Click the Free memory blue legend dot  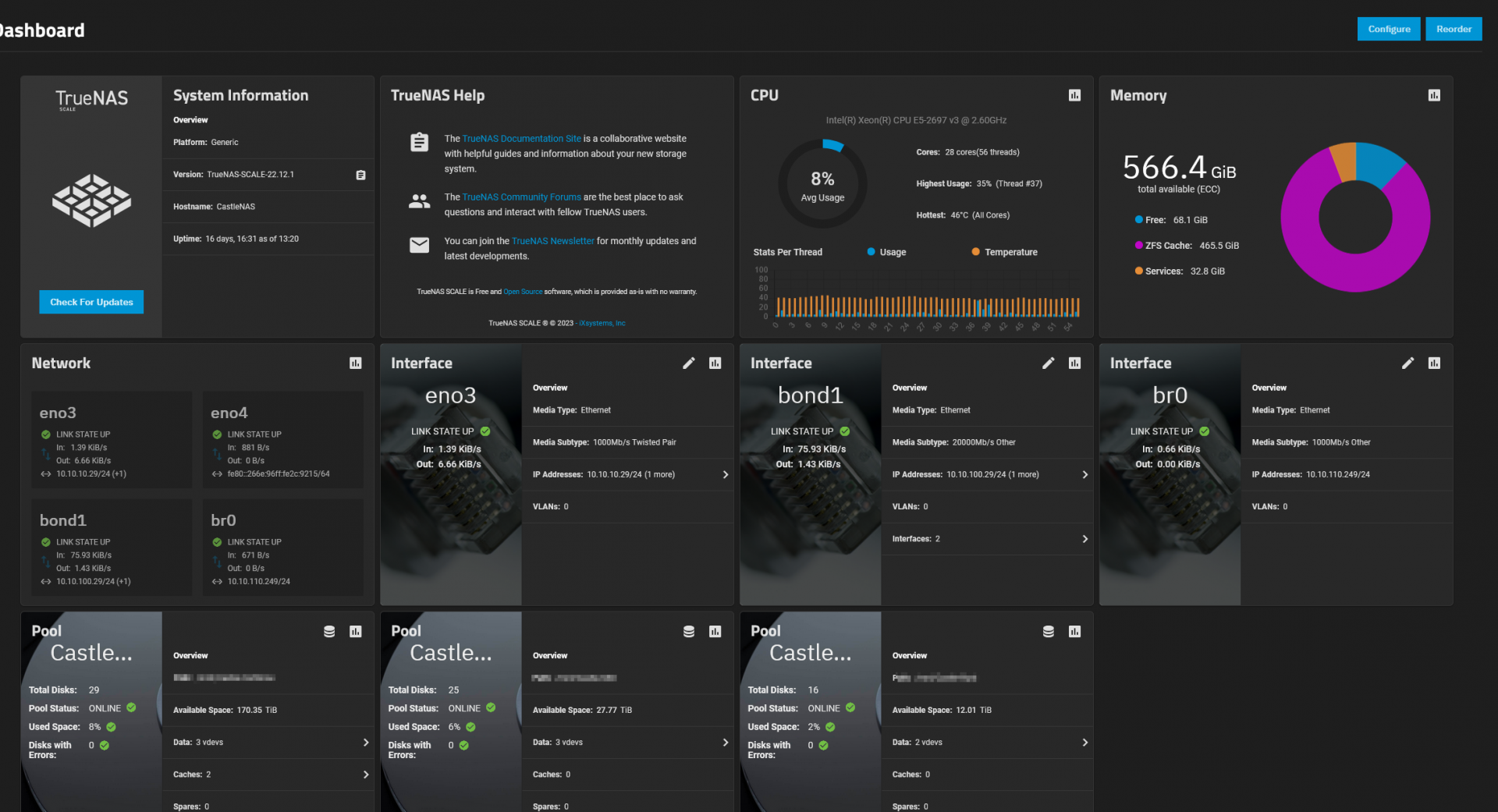pyautogui.click(x=1138, y=219)
